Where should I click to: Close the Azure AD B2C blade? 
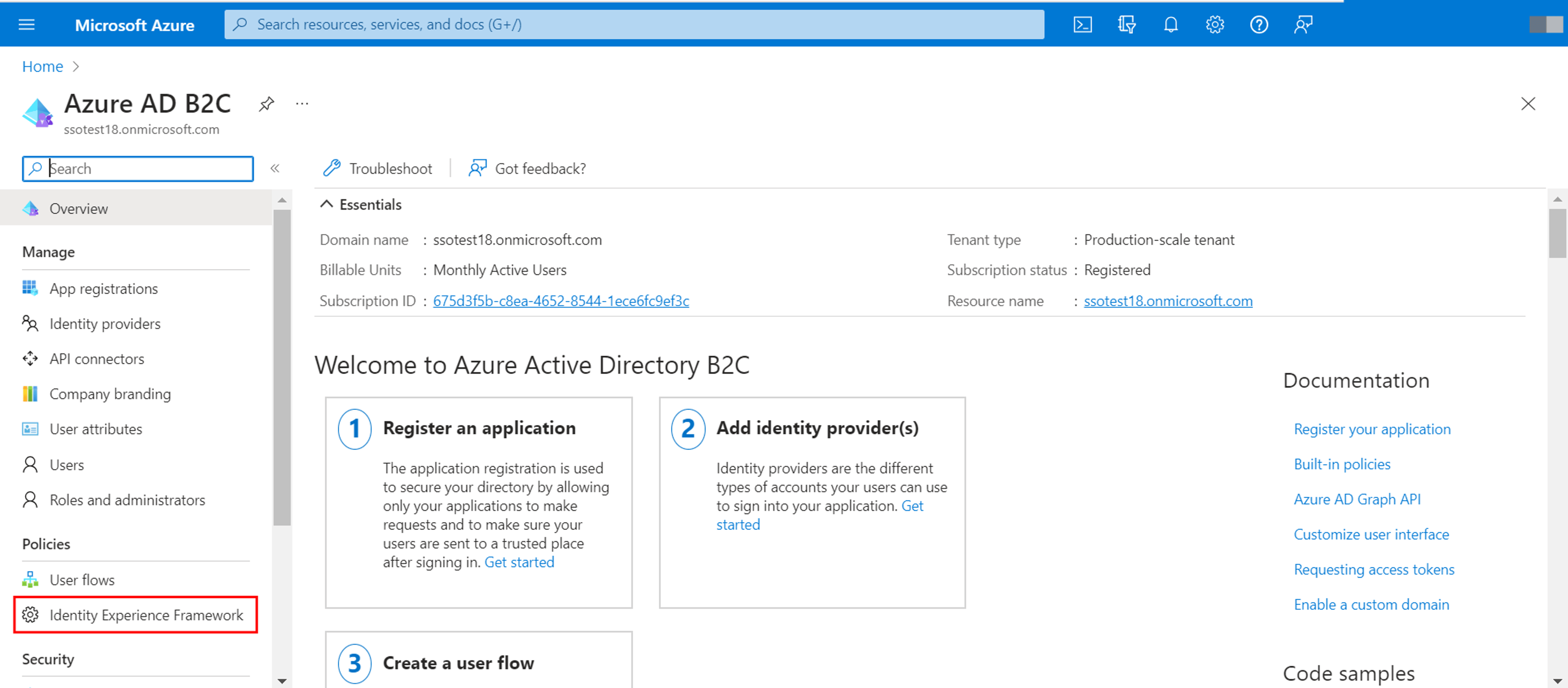(1528, 104)
